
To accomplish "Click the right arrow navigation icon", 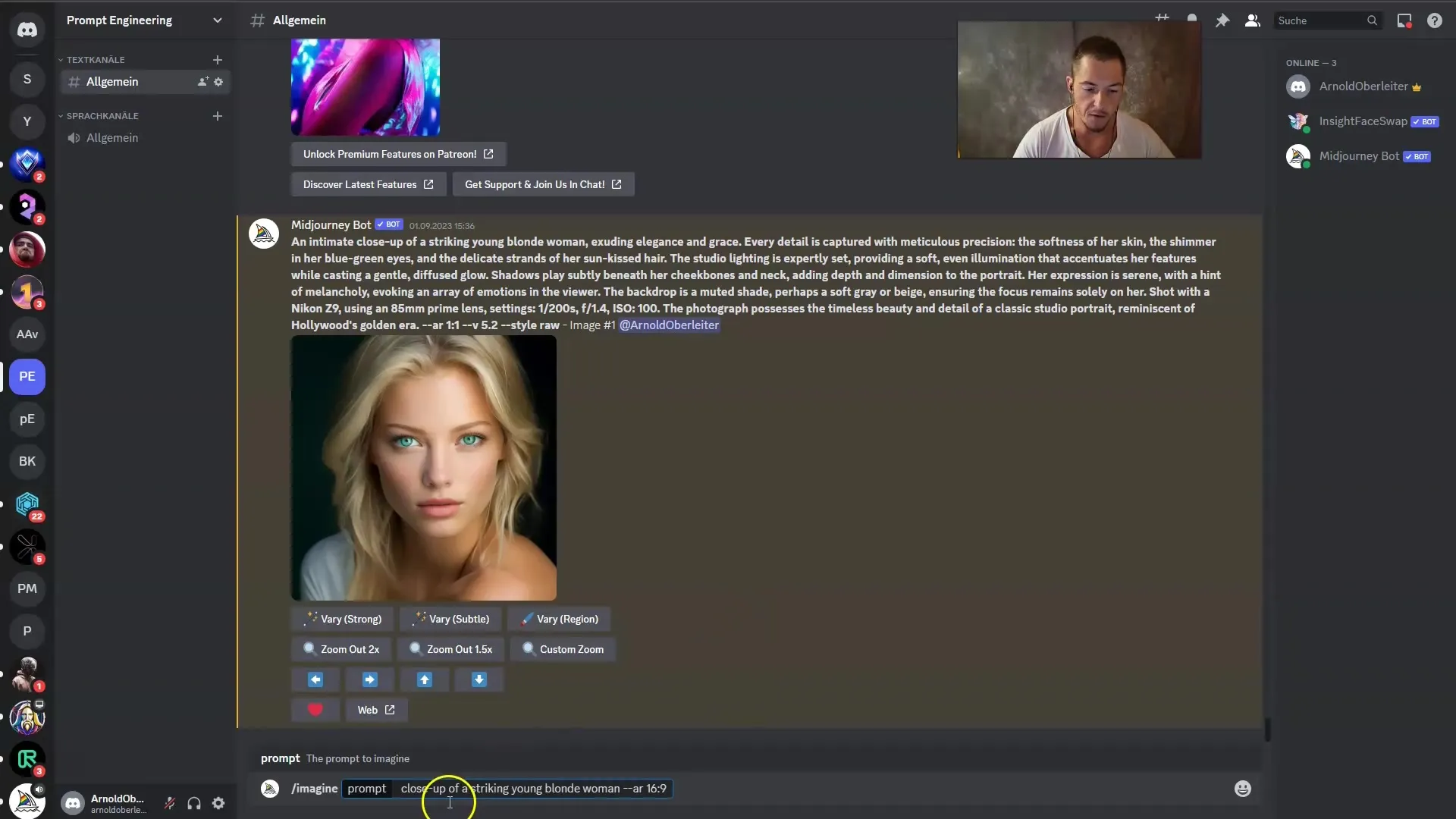I will coord(369,679).
